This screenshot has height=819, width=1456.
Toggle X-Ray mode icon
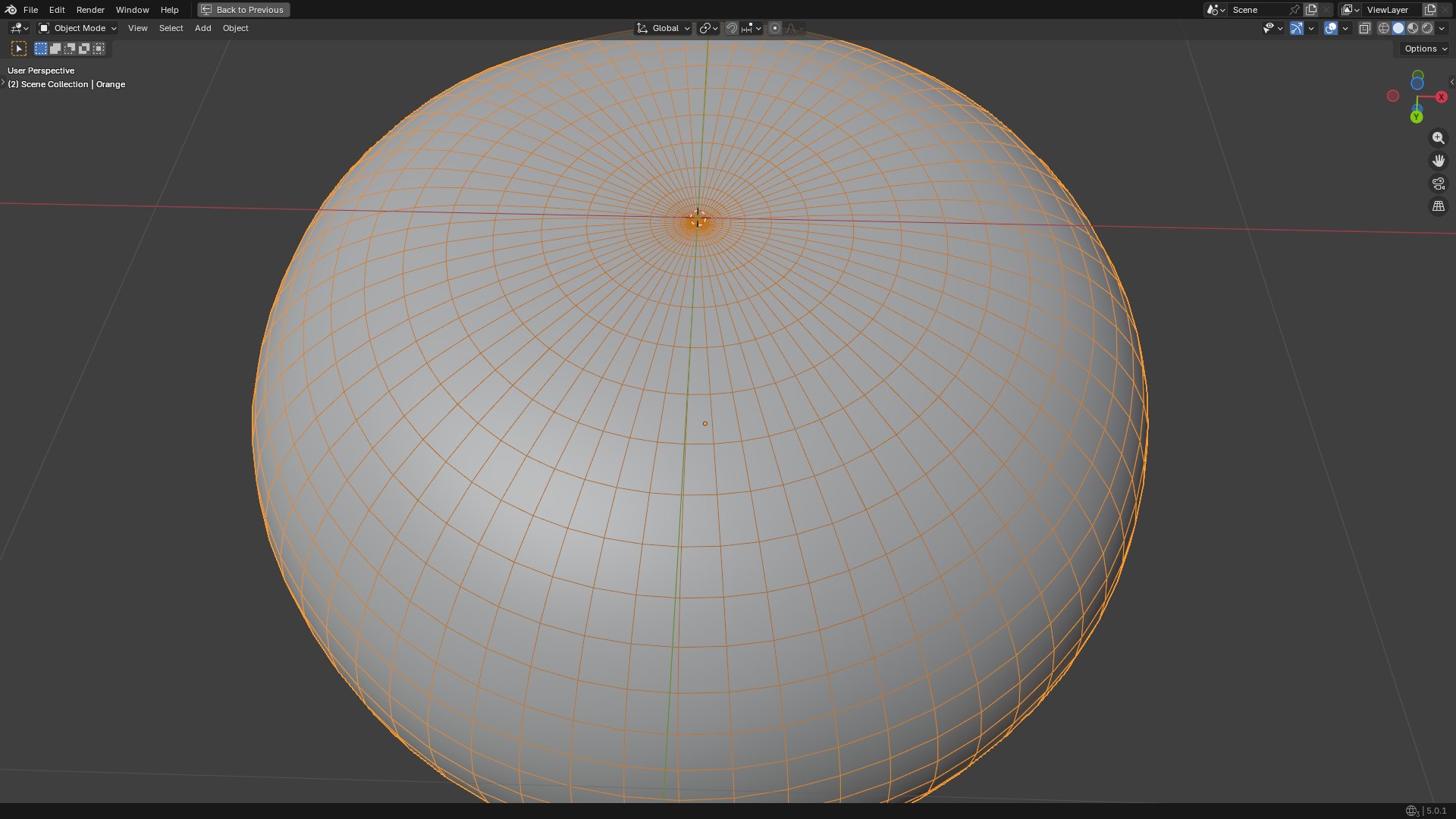click(1364, 28)
